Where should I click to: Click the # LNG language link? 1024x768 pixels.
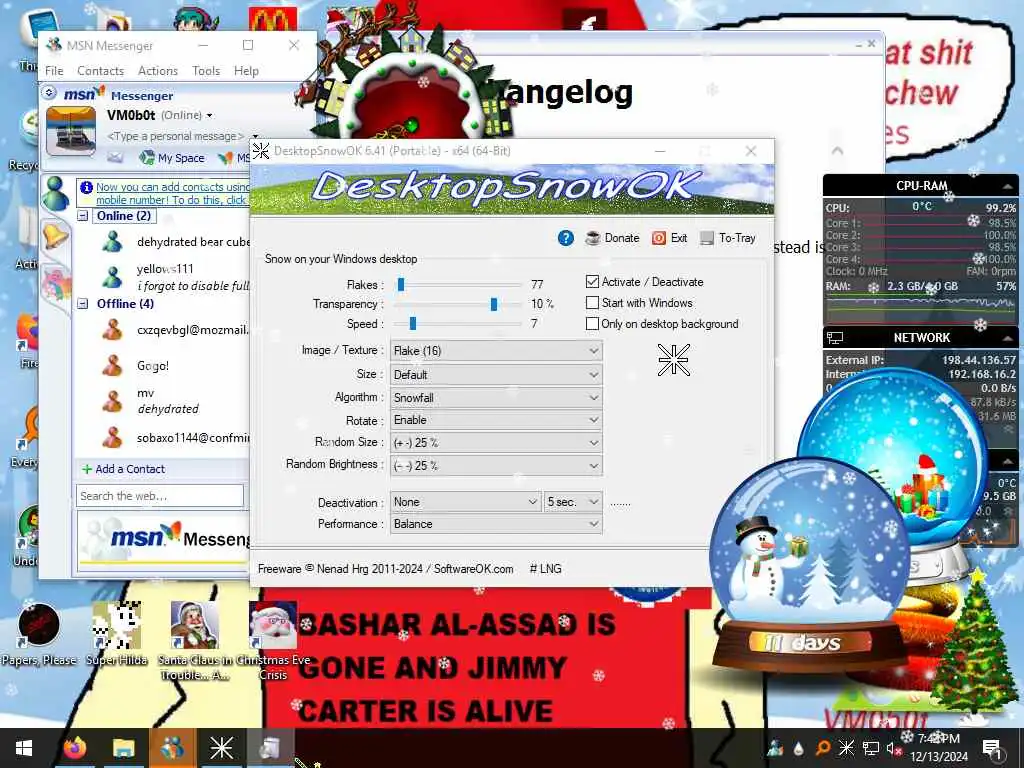click(545, 569)
